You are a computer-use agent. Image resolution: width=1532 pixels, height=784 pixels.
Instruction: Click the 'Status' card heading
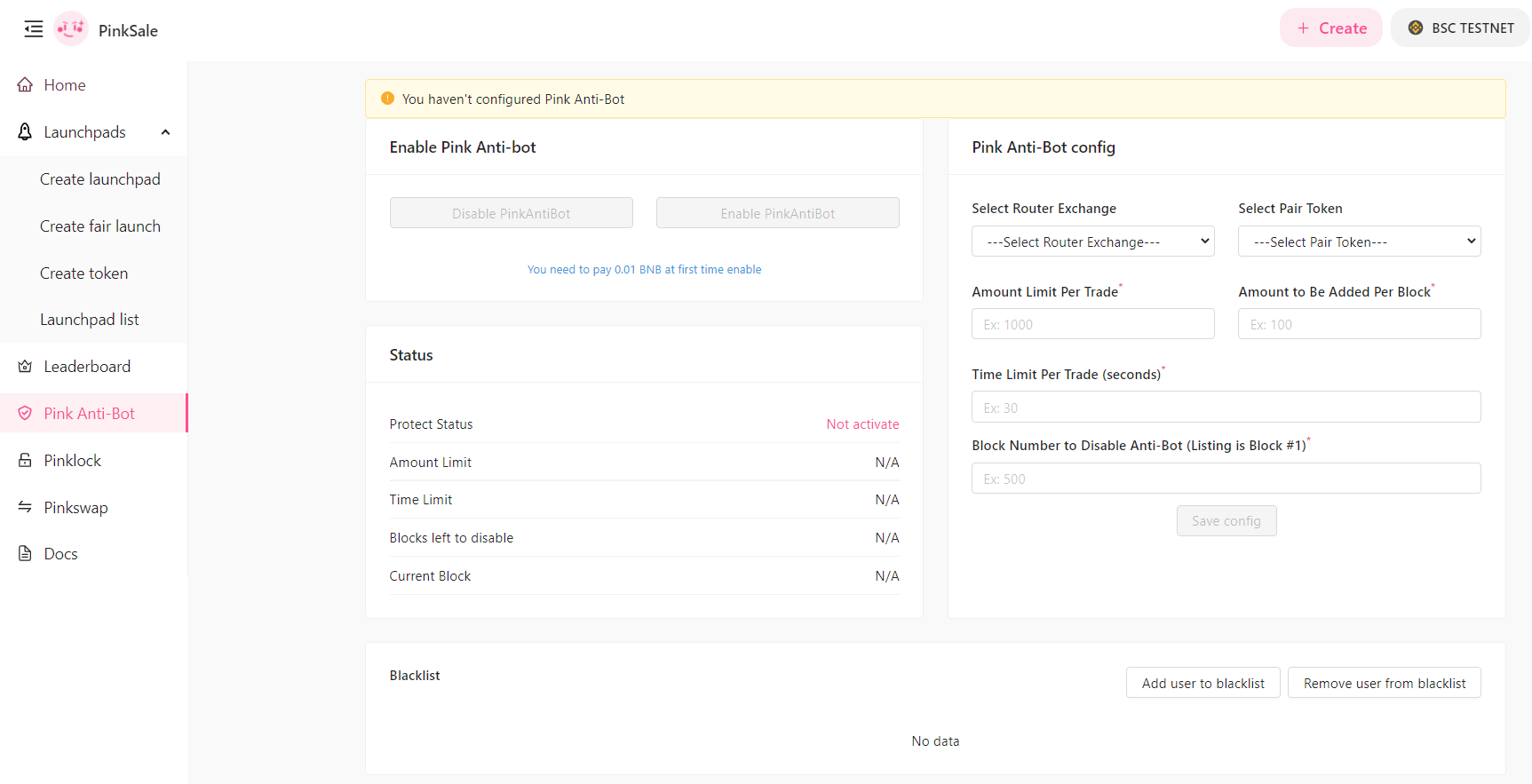pos(411,355)
